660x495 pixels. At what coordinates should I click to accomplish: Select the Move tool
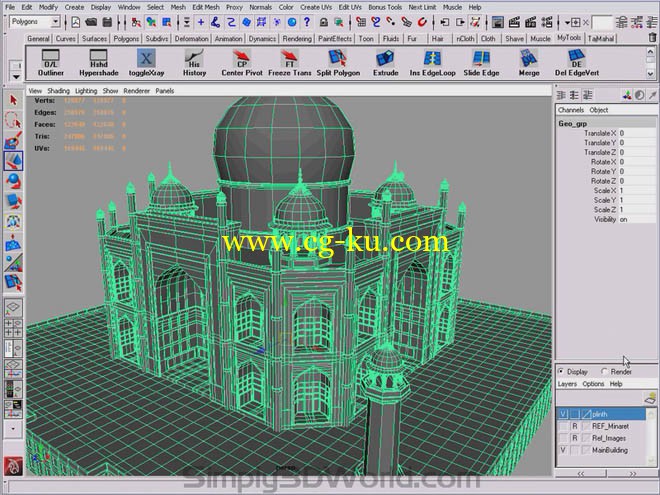tap(13, 160)
